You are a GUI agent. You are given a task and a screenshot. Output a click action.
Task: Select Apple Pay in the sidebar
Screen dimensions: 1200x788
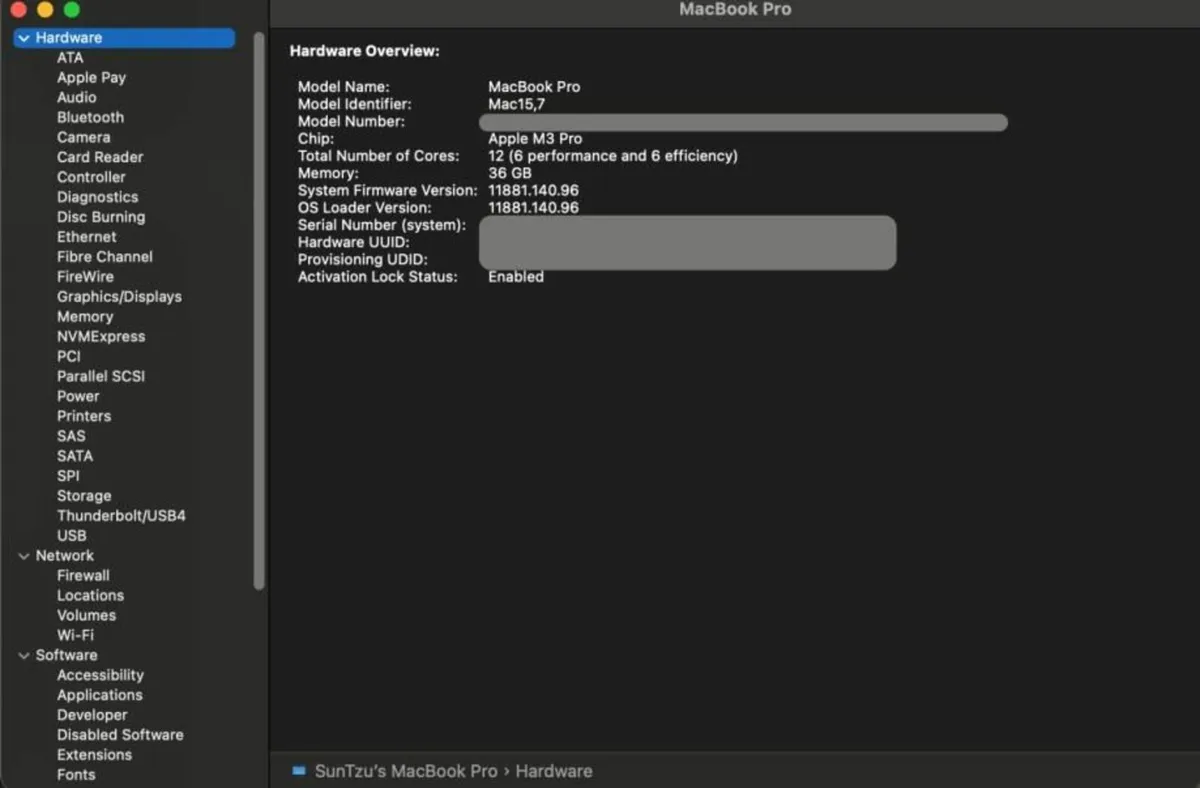pos(91,78)
